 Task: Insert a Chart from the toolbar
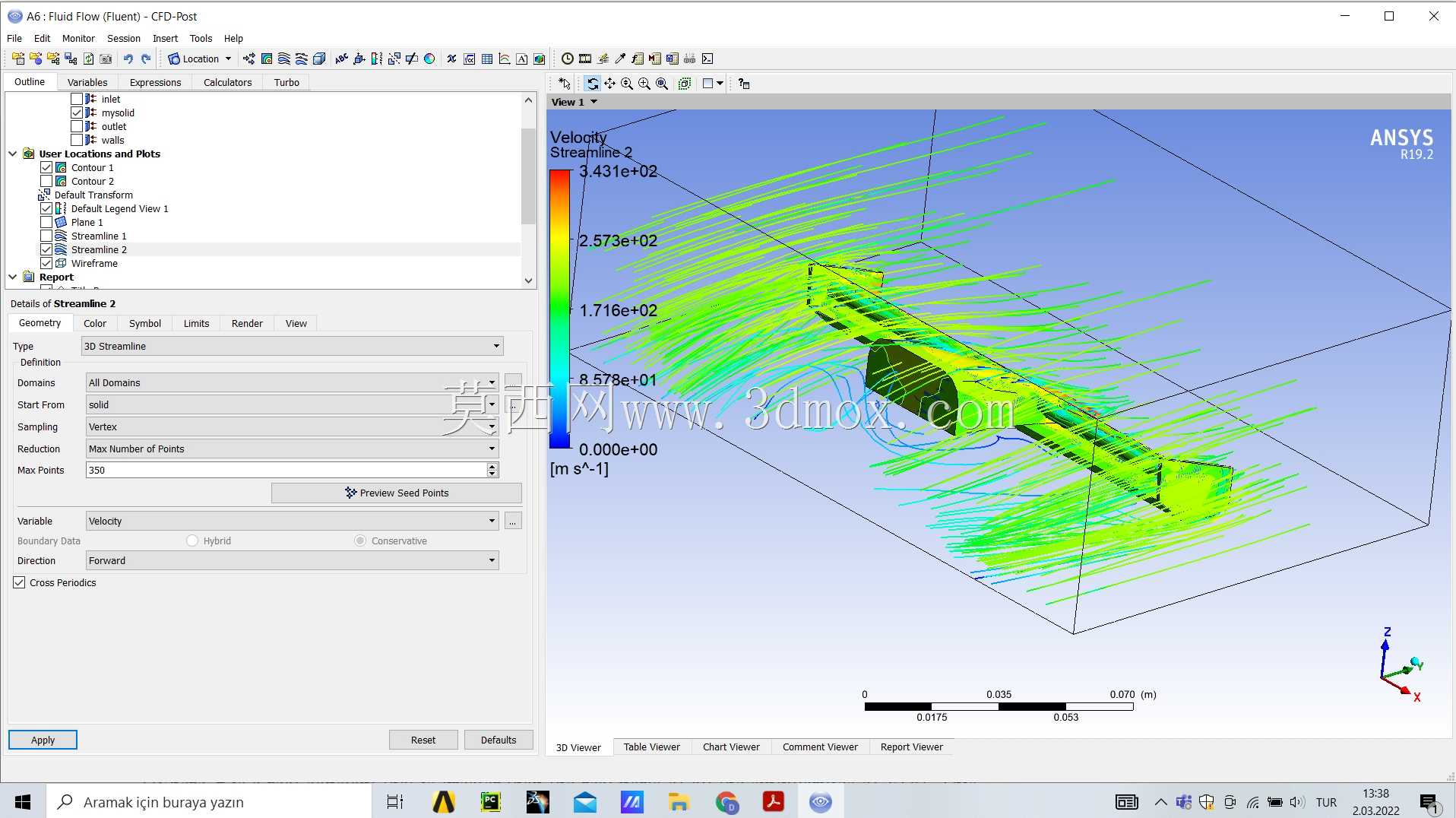[505, 59]
